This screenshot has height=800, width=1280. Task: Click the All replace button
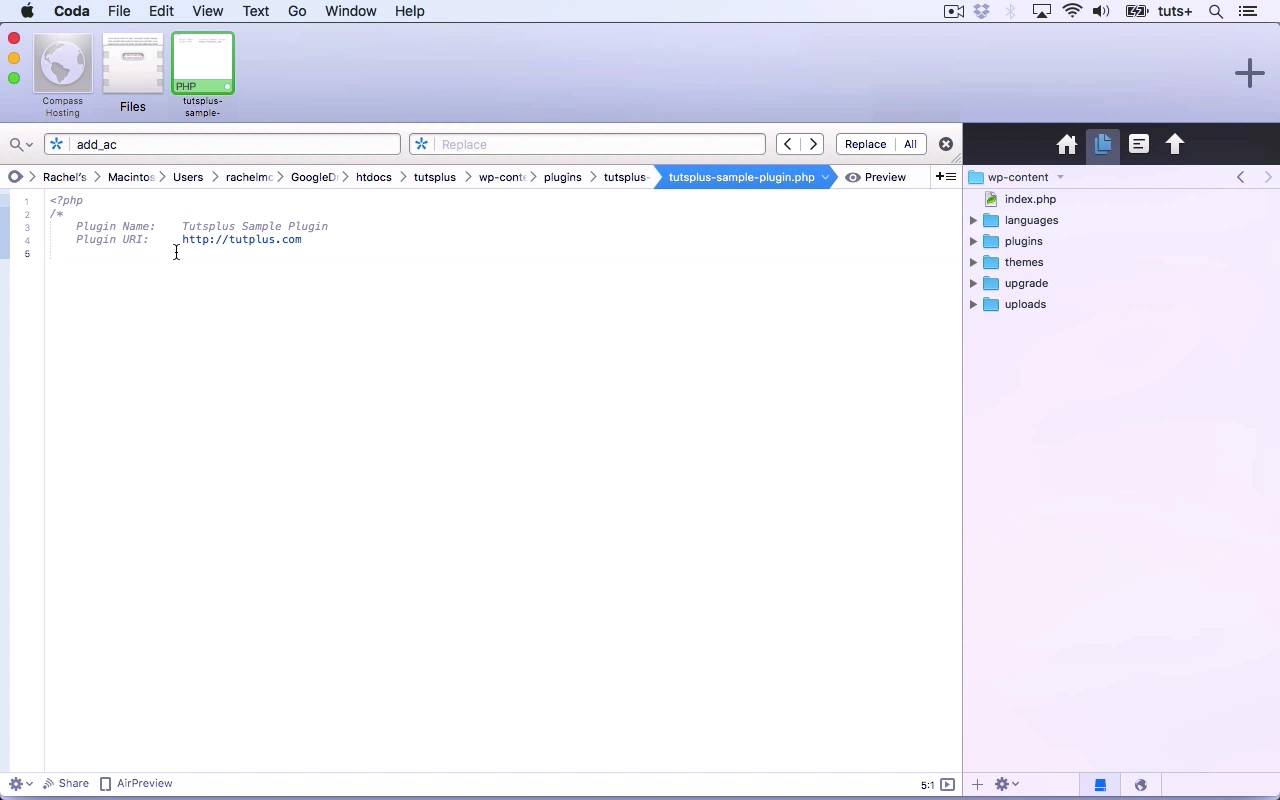[910, 144]
